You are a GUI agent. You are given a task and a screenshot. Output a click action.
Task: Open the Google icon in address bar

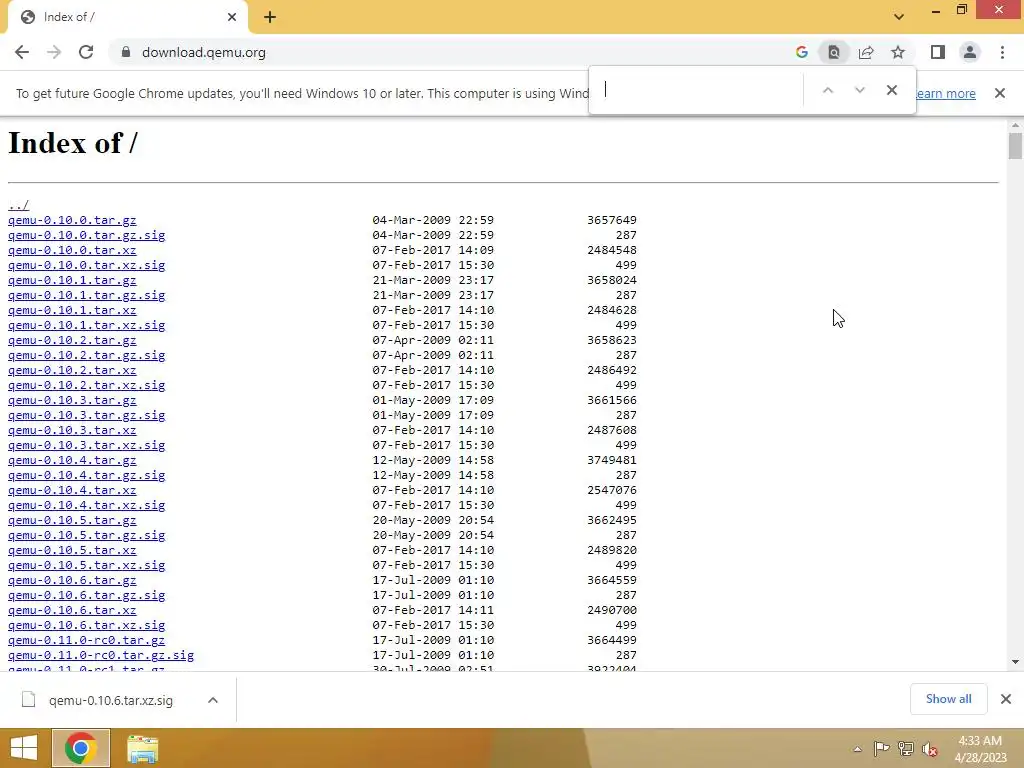point(802,52)
